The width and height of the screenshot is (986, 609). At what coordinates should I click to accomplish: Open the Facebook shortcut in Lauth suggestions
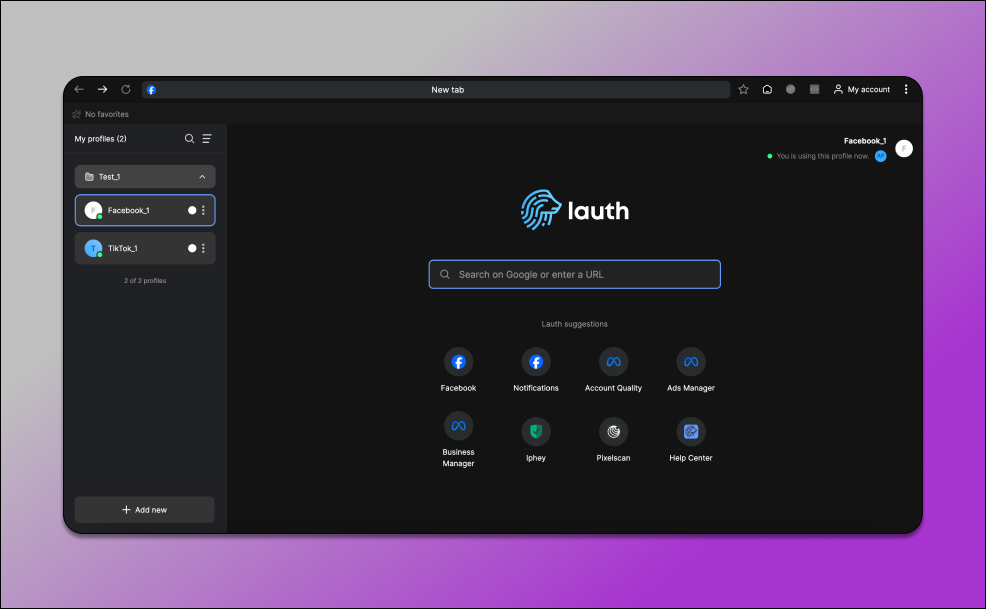coord(458,362)
